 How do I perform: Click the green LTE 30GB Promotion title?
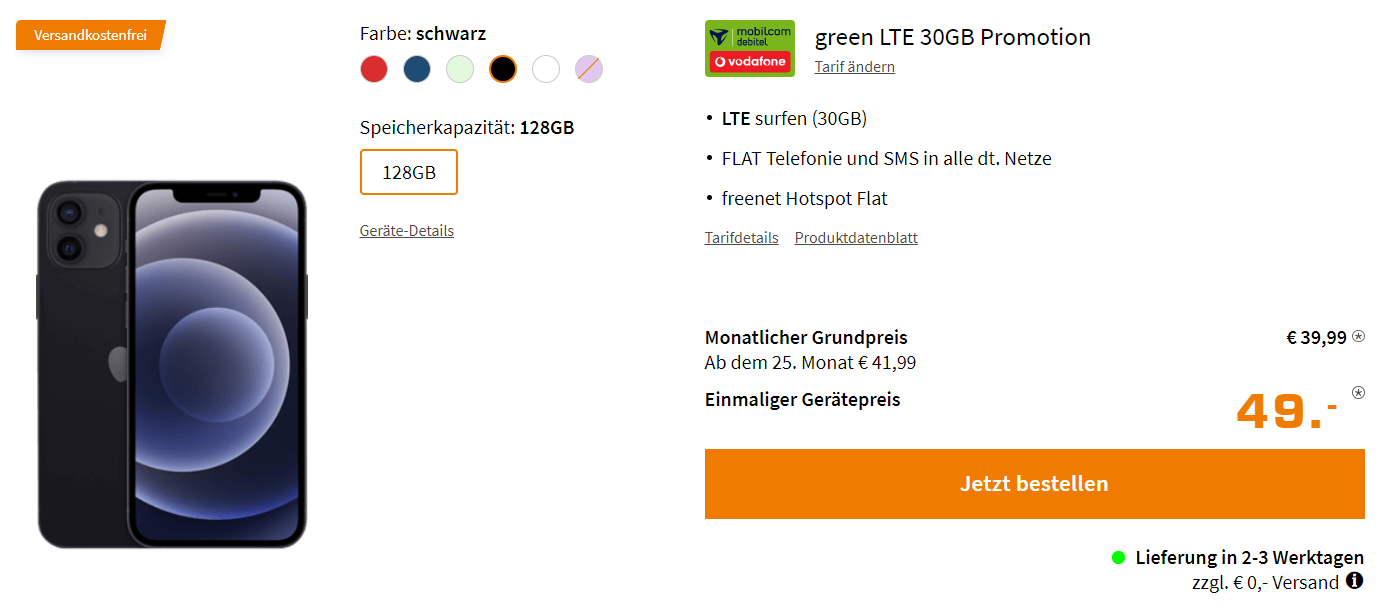coord(953,37)
